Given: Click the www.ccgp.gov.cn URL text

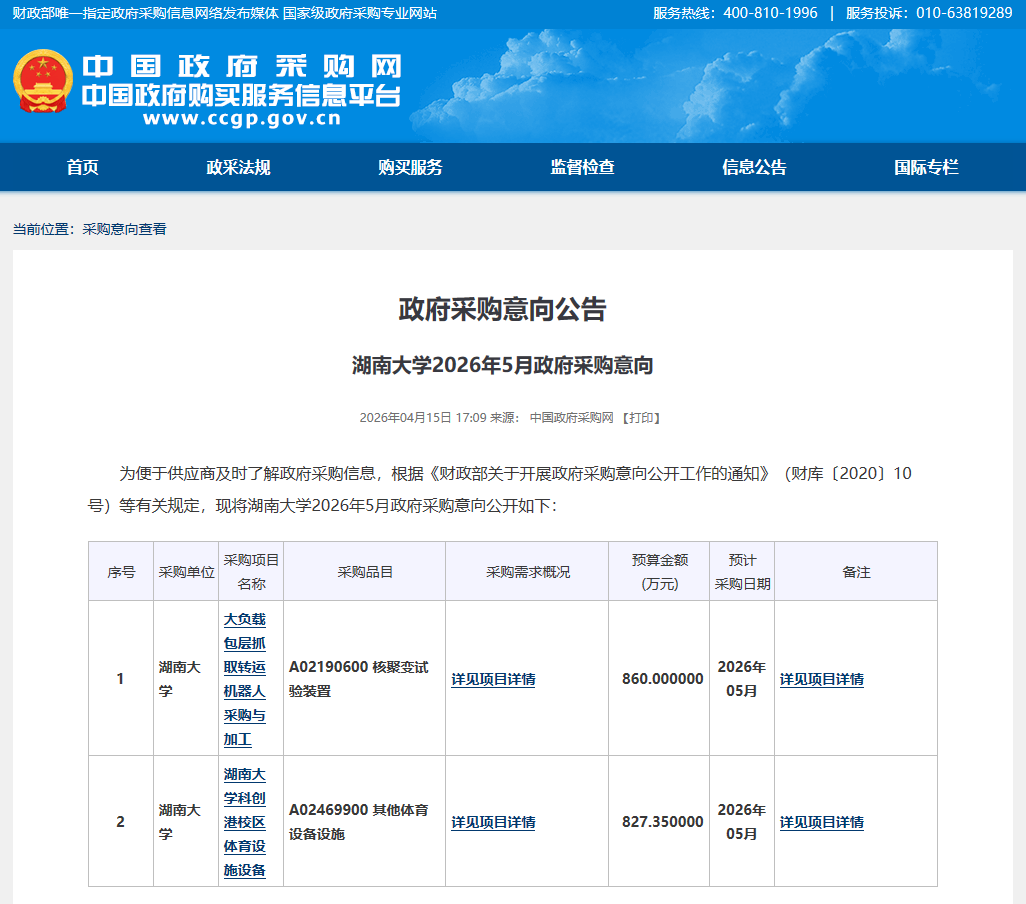Looking at the screenshot, I should point(242,118).
